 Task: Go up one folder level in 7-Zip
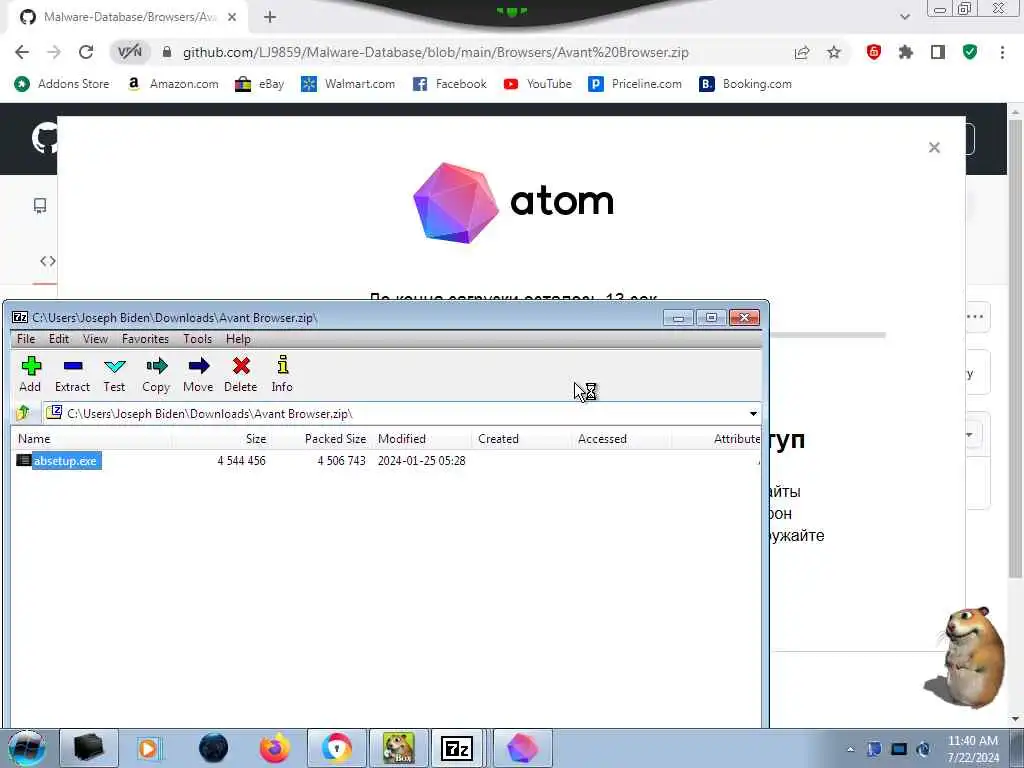pos(24,413)
